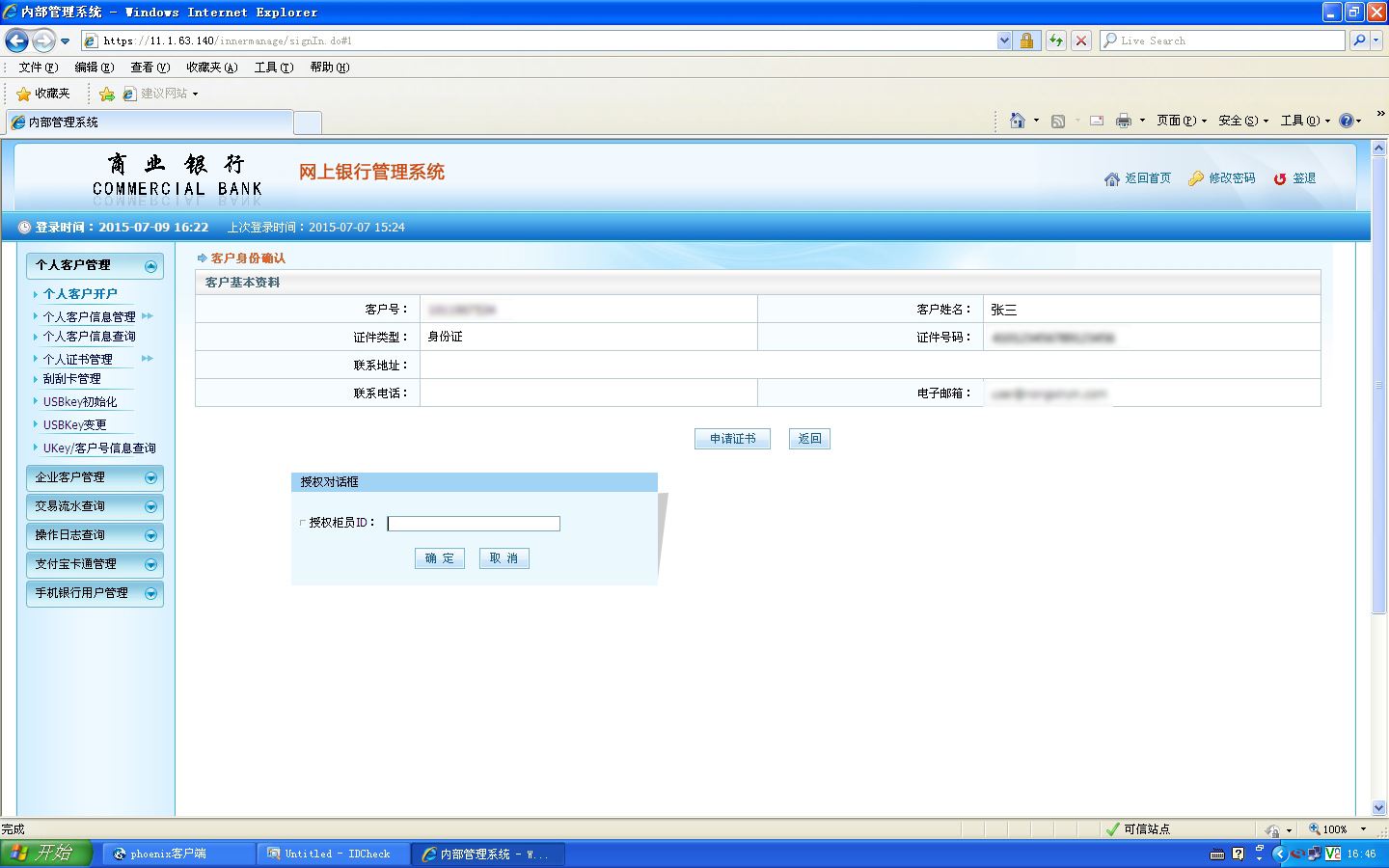The height and width of the screenshot is (868, 1389).
Task: Switch to phoenix客户端 taskbar window
Action: [x=178, y=854]
